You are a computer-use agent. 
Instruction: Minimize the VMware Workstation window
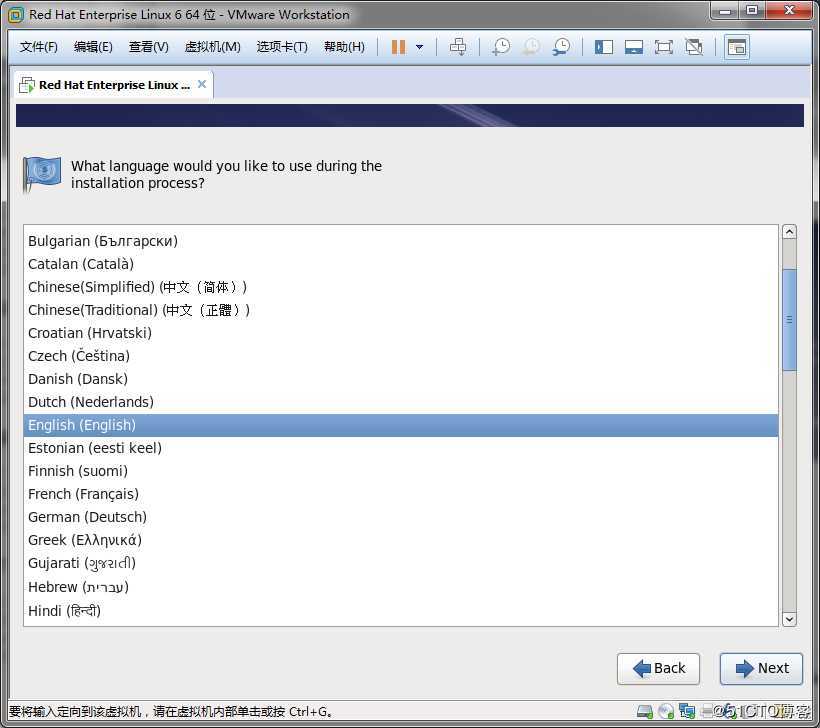click(724, 11)
